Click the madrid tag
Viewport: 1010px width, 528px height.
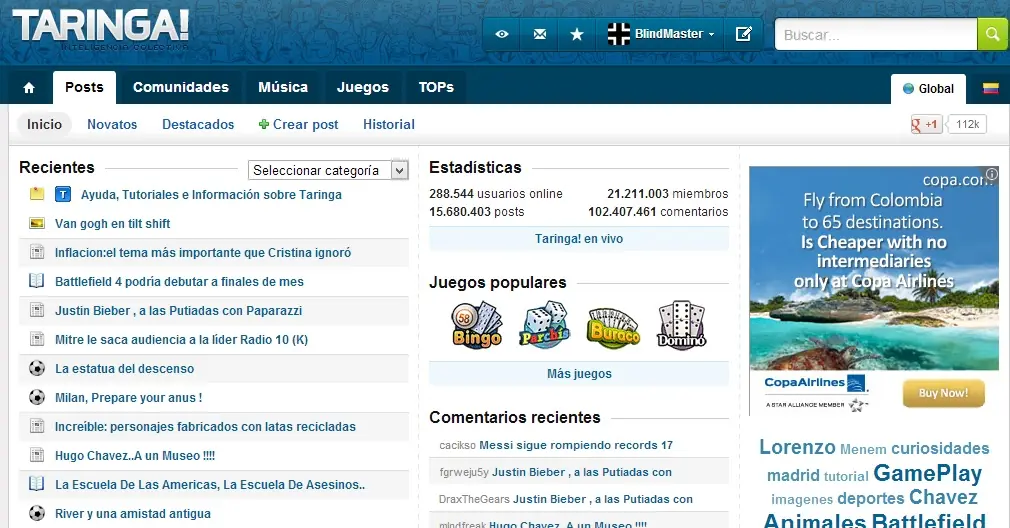[x=793, y=475]
